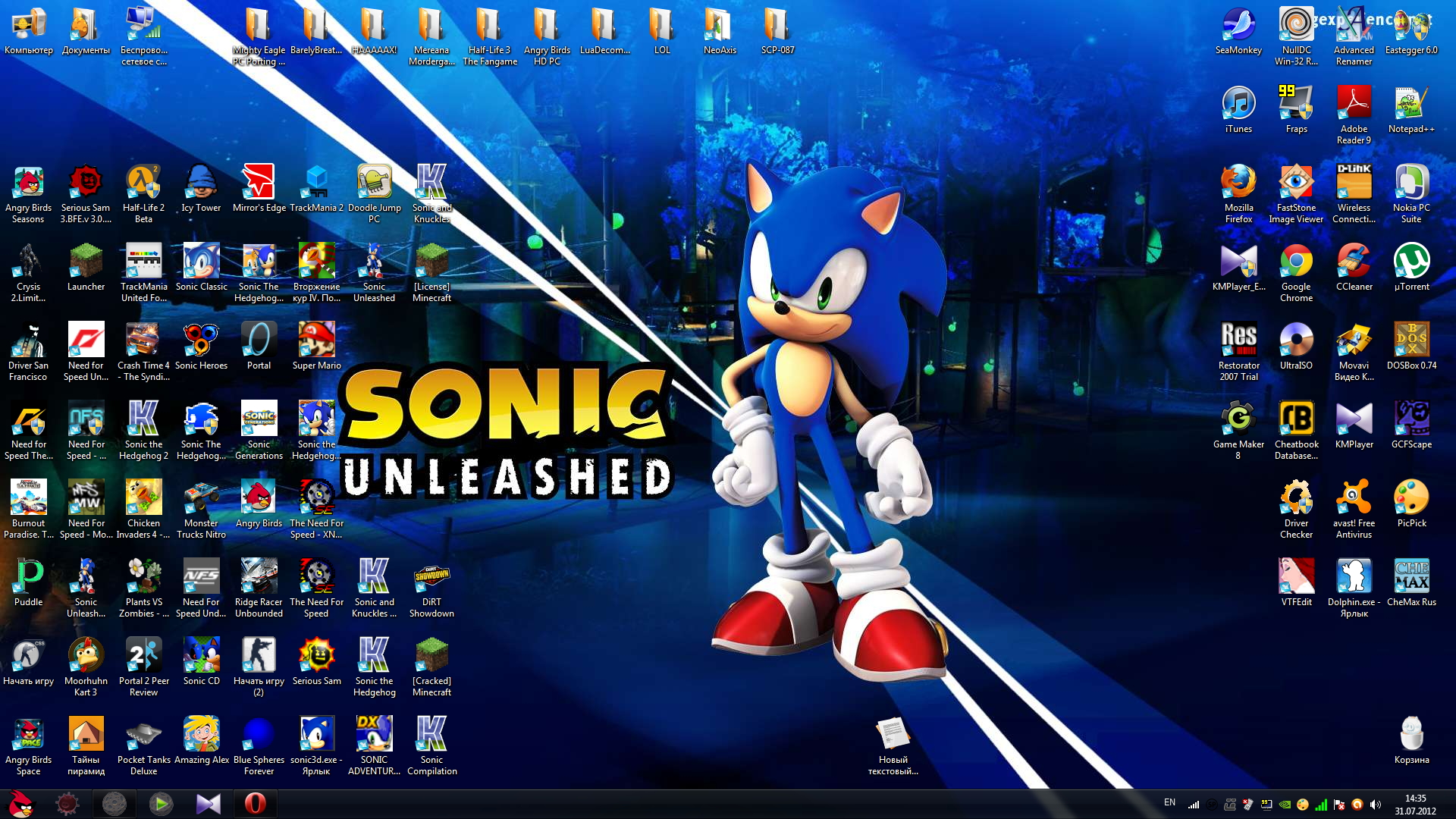The width and height of the screenshot is (1456, 819).
Task: Click the taskbar clock showing 14:35
Action: 1415,805
